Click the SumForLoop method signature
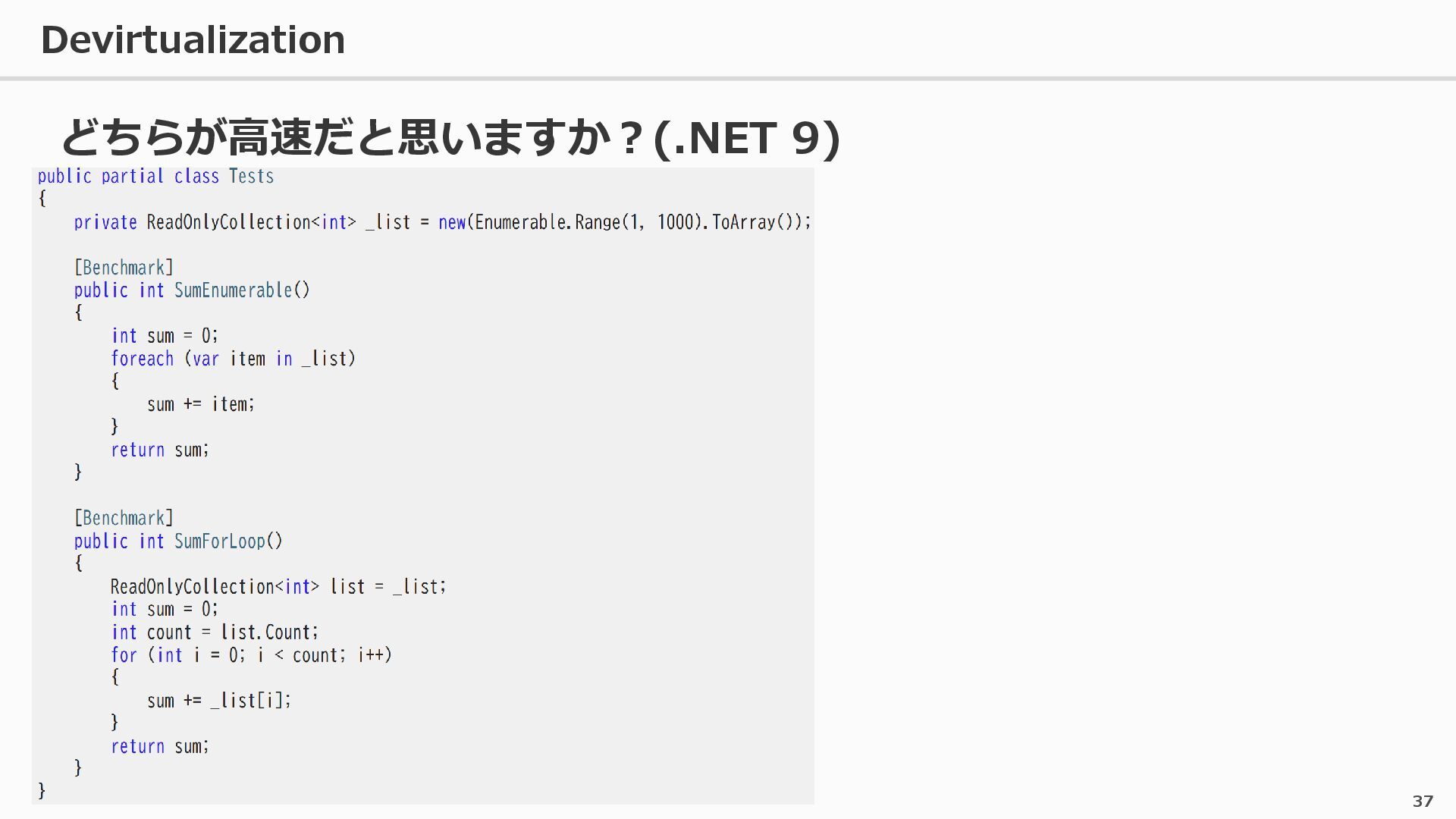The height and width of the screenshot is (819, 1456). click(x=178, y=541)
